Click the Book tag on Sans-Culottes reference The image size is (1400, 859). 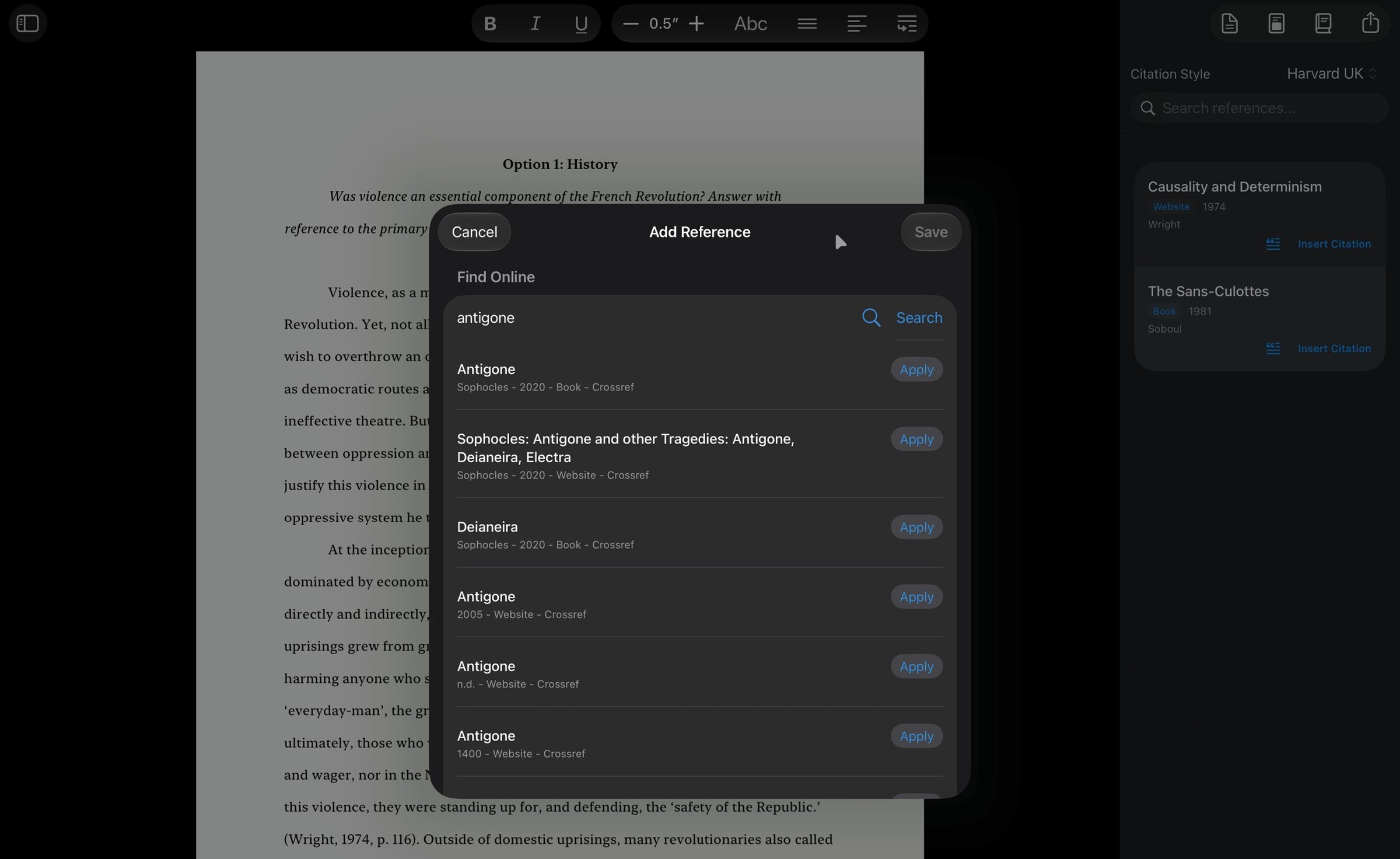point(1164,311)
